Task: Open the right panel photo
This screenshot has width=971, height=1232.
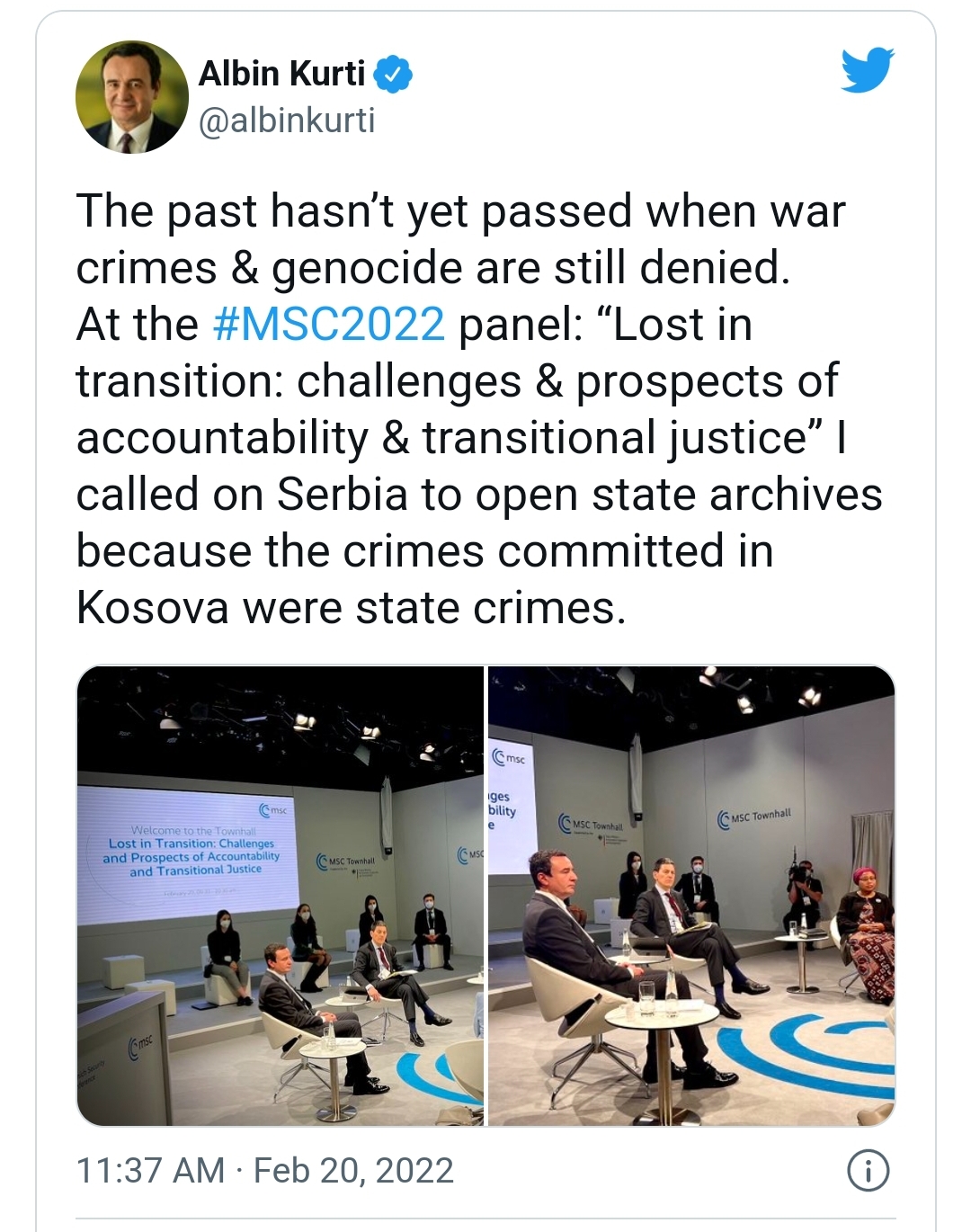Action: point(690,896)
